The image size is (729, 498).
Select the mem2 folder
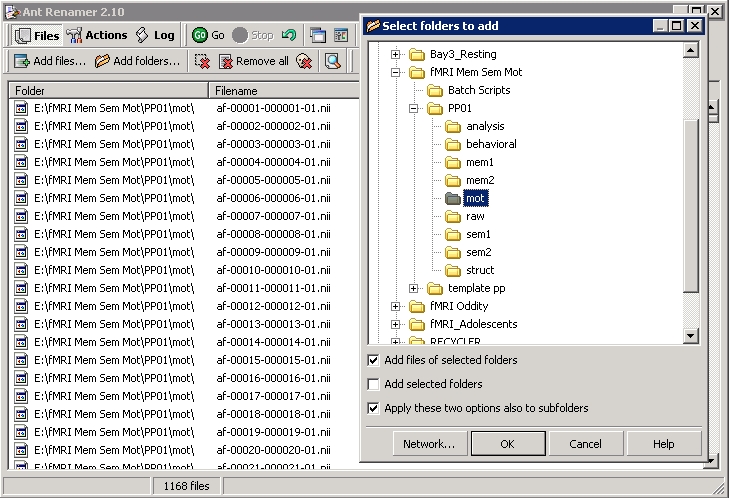[x=480, y=180]
